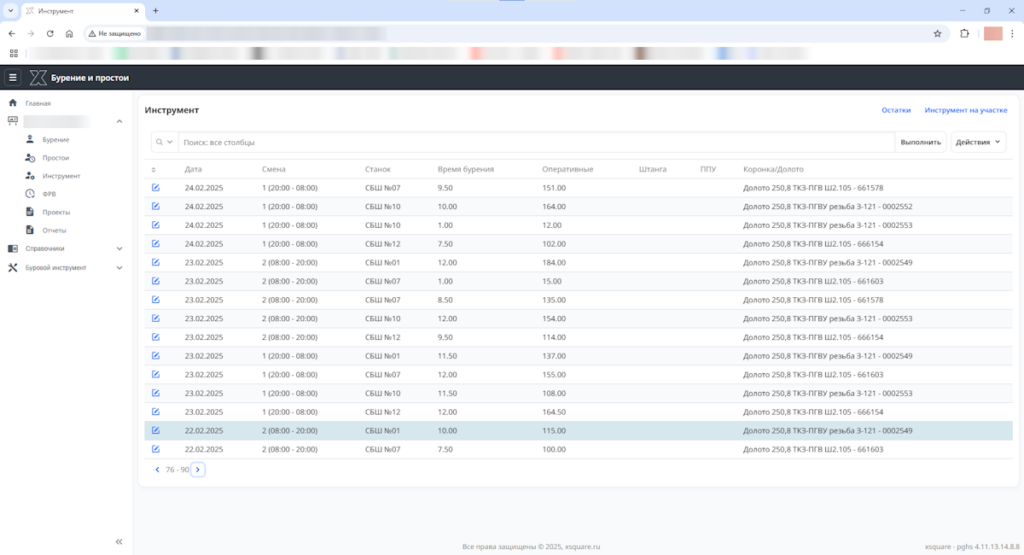The height and width of the screenshot is (555, 1024).
Task: Collapse the sidebar with the double-chevron icon
Action: pos(119,541)
